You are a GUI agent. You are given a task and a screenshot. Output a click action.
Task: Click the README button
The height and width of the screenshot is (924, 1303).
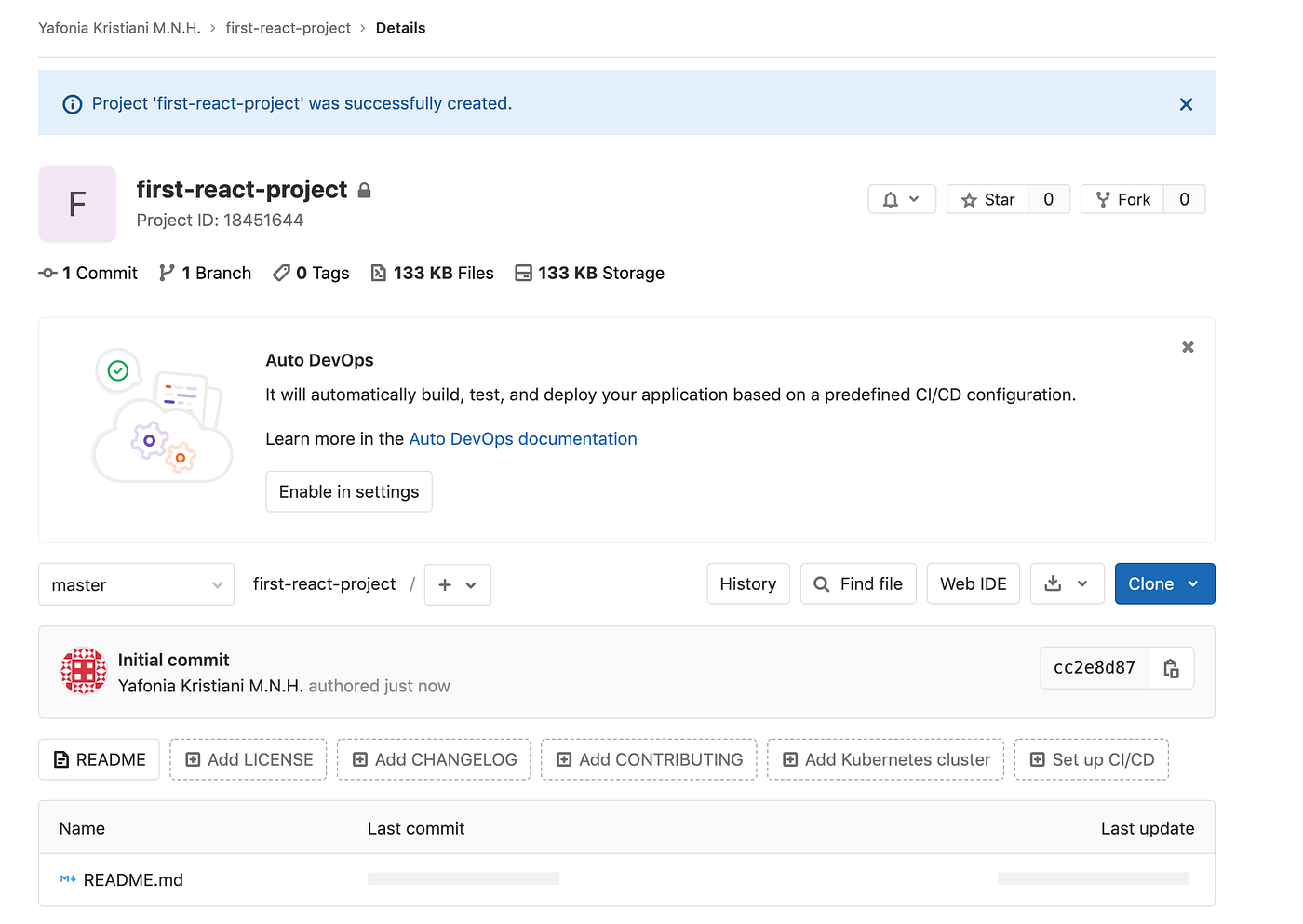(x=100, y=759)
